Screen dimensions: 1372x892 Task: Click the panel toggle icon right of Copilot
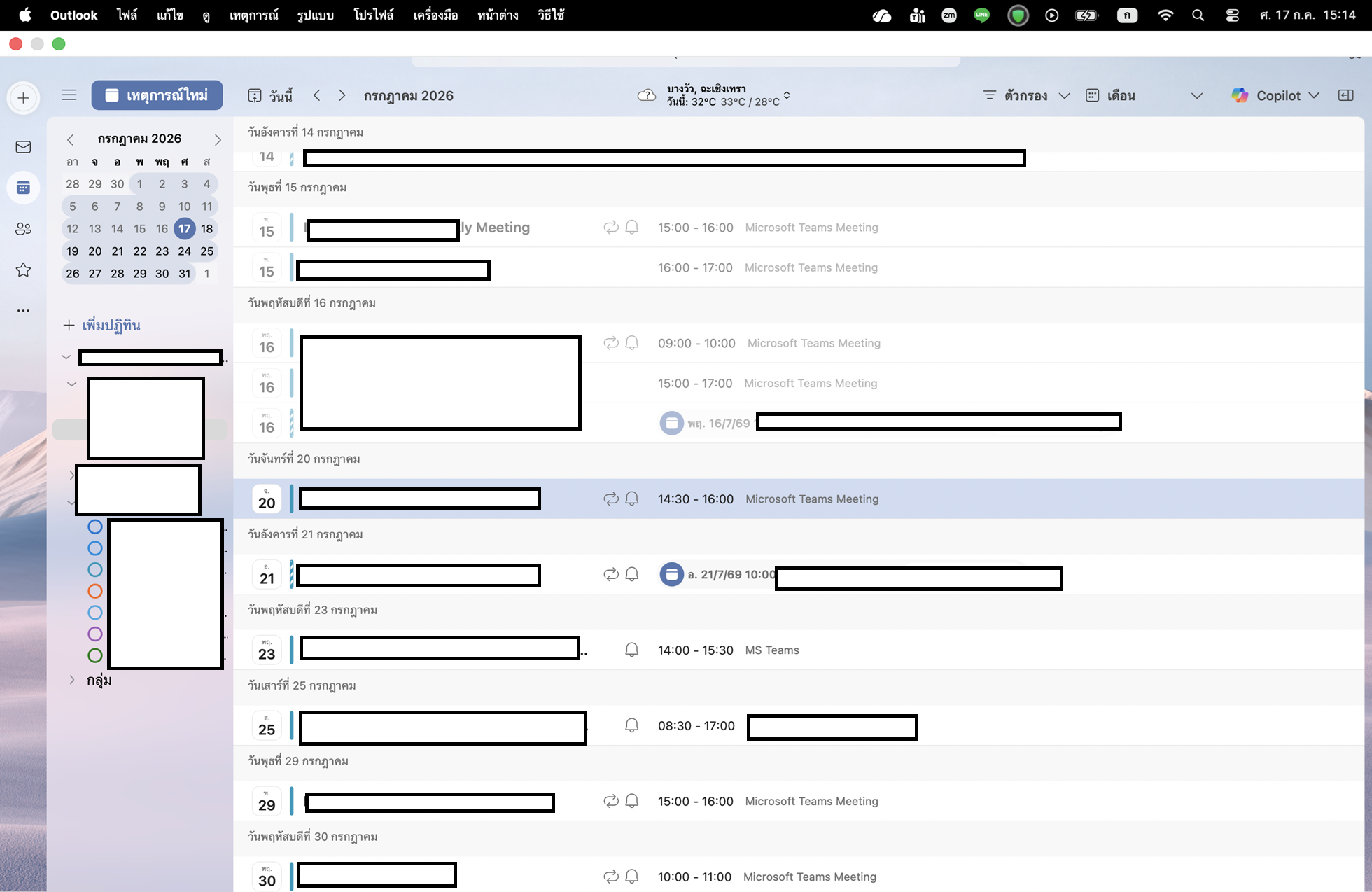[1345, 95]
